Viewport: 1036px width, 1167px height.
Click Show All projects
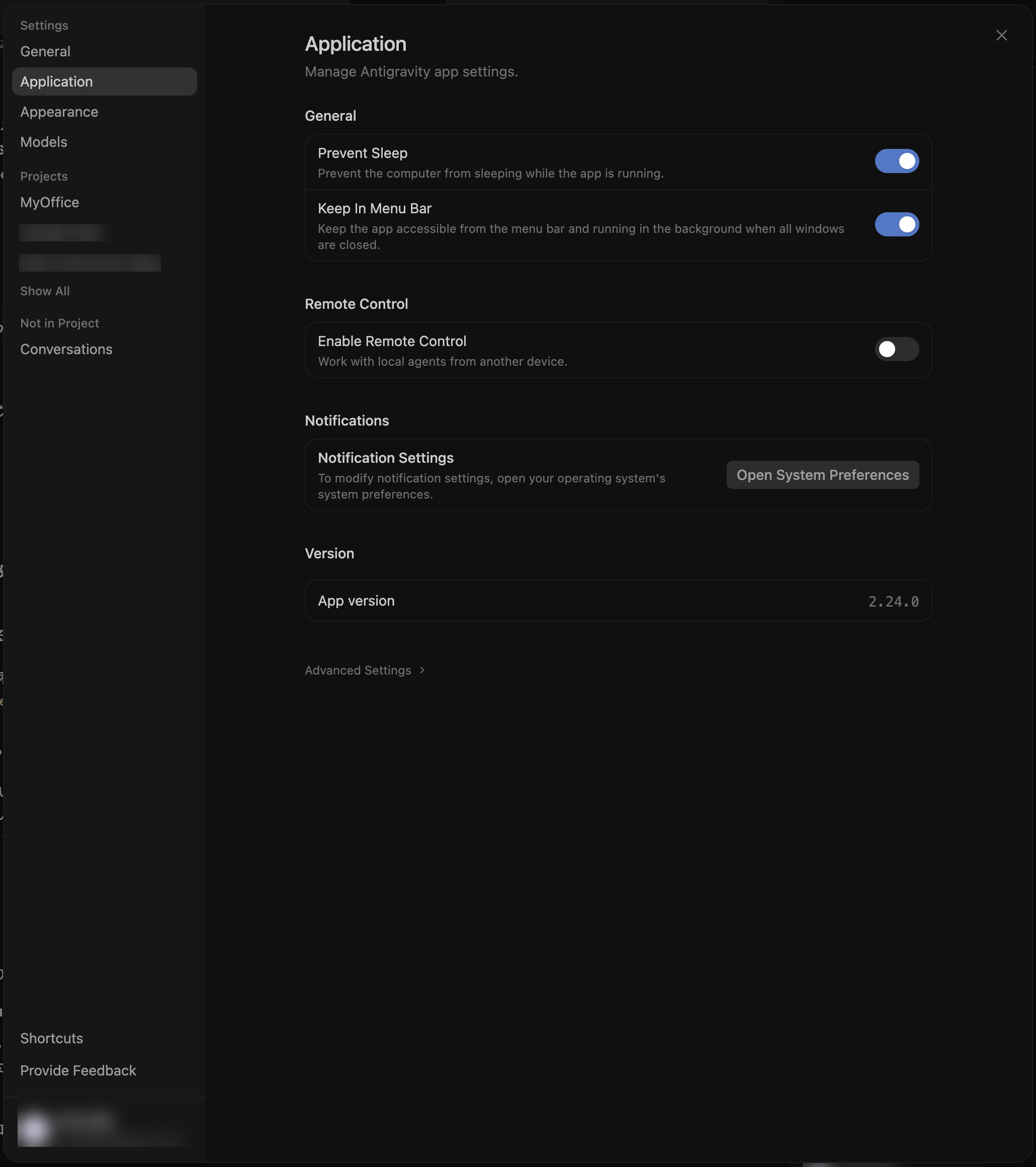pyautogui.click(x=45, y=291)
